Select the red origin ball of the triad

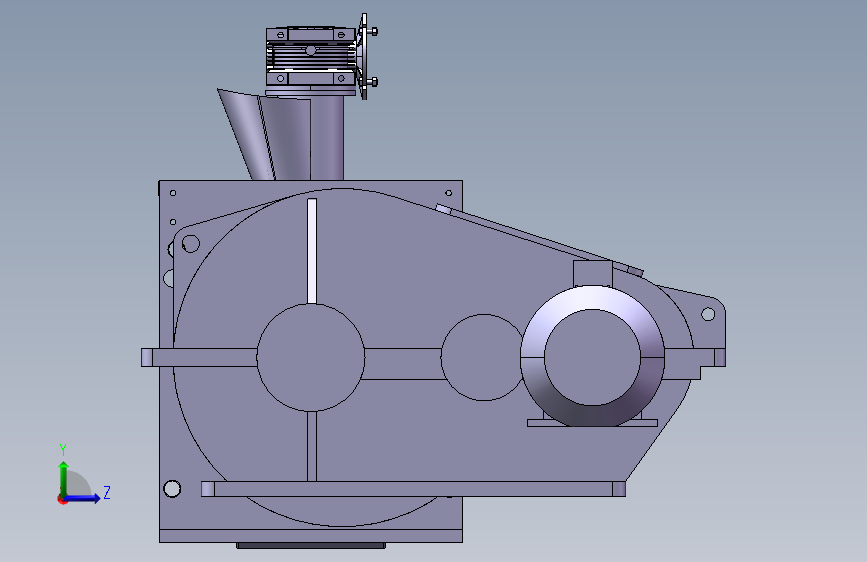pos(62,499)
